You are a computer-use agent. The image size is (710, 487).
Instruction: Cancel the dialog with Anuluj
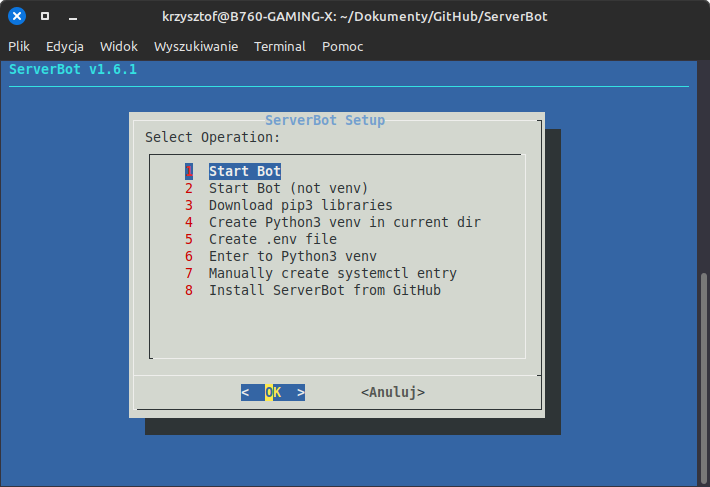click(393, 392)
